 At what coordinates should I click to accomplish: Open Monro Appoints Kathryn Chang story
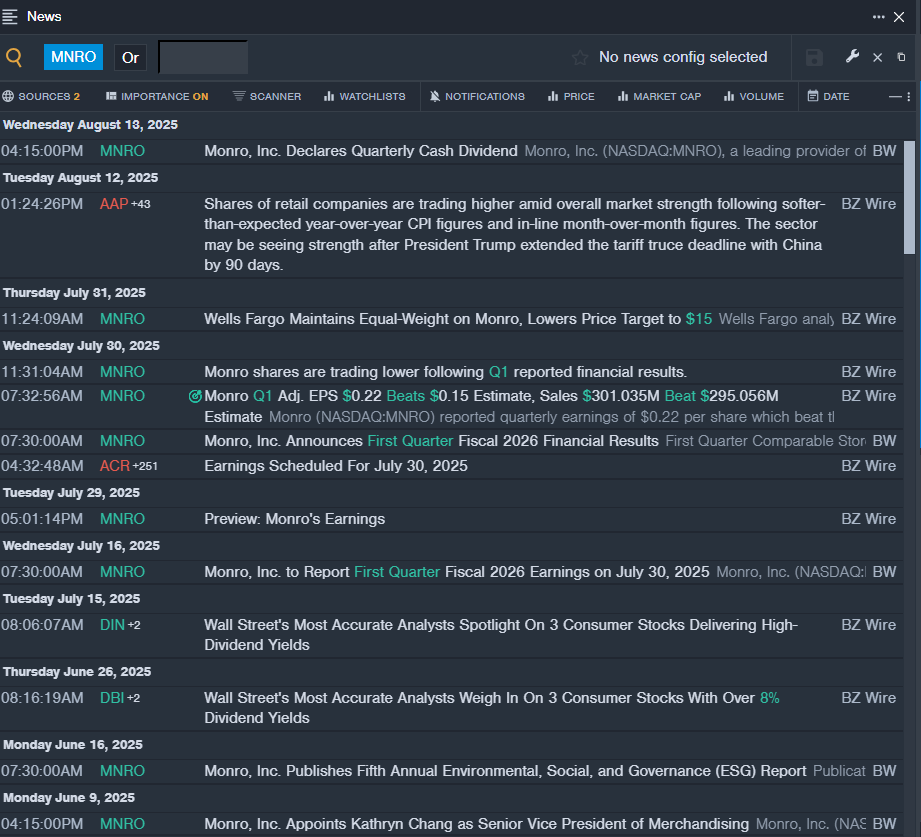tap(476, 823)
